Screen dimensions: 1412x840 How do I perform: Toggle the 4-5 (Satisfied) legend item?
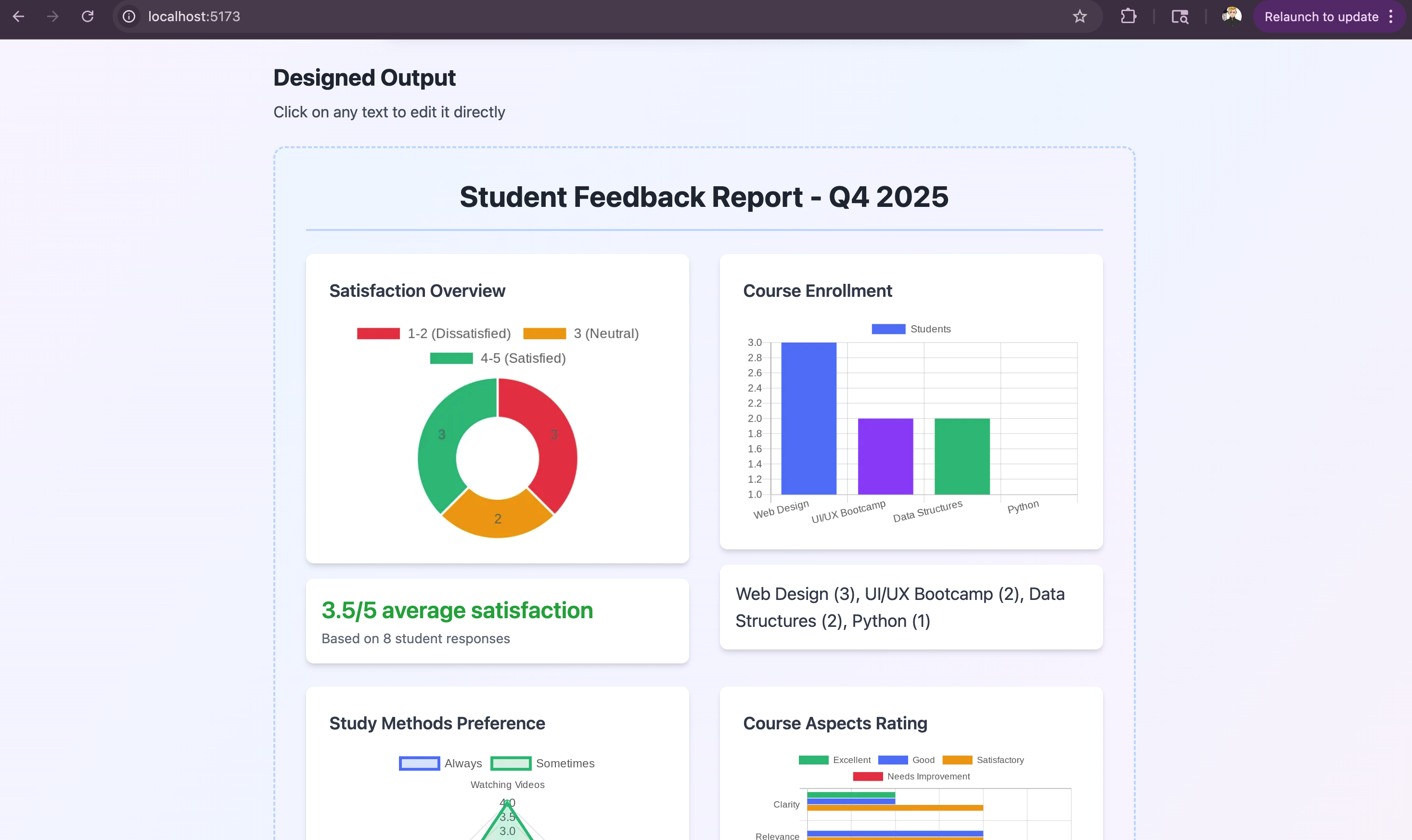497,358
